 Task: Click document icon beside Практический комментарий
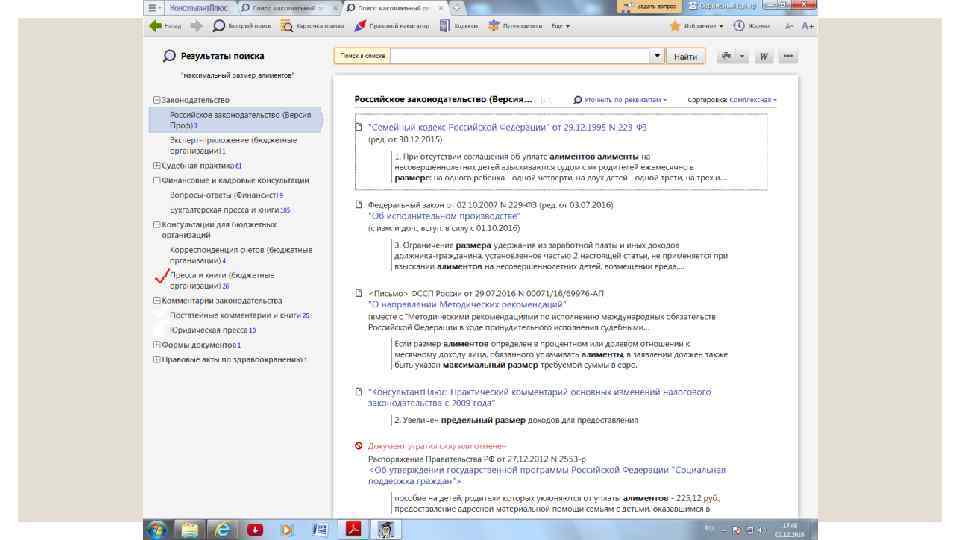click(359, 392)
